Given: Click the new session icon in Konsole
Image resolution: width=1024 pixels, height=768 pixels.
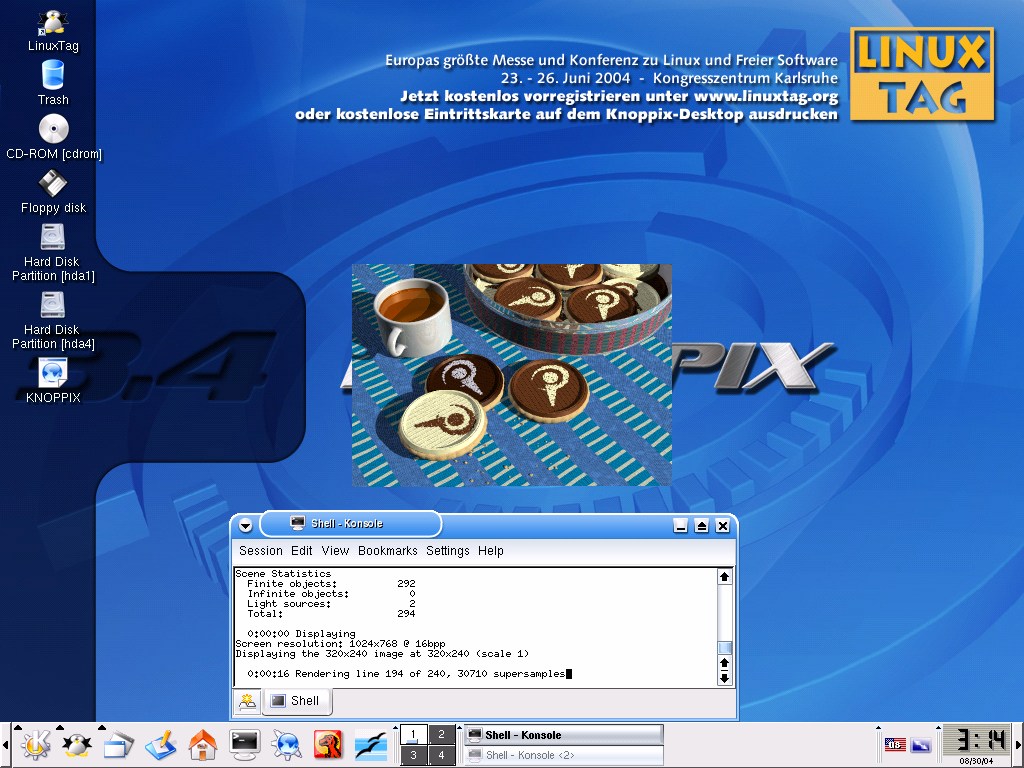Looking at the screenshot, I should [246, 702].
